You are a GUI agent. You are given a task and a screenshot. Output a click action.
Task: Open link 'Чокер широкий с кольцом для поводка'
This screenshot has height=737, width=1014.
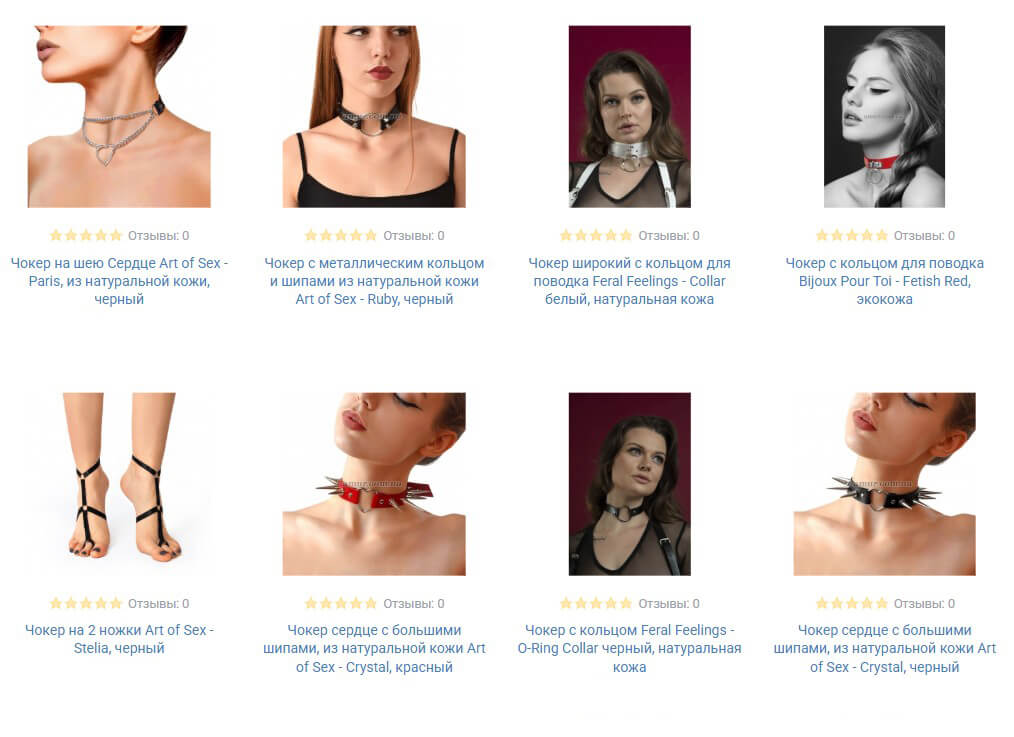[629, 281]
